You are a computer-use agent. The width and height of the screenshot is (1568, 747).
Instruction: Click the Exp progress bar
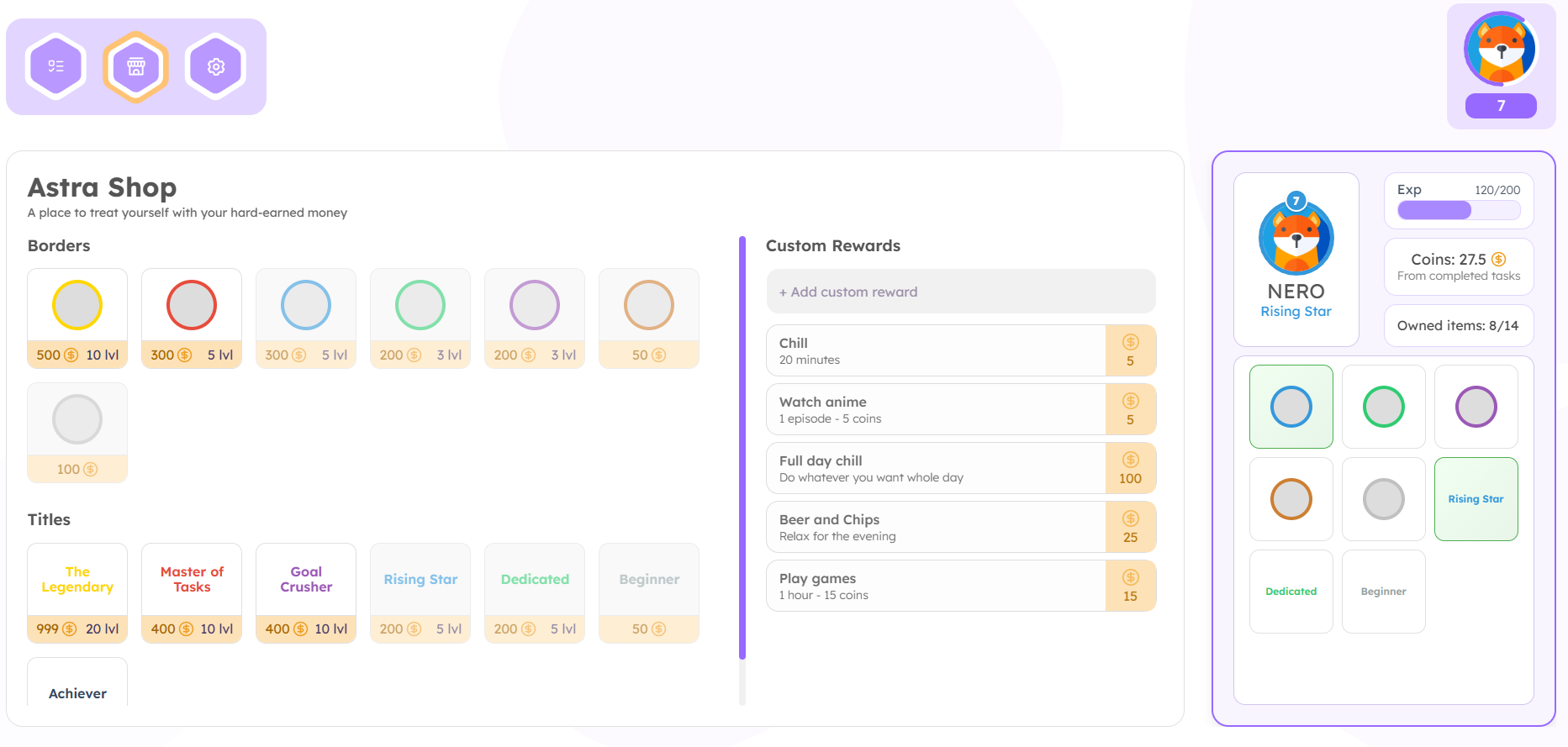click(1459, 210)
